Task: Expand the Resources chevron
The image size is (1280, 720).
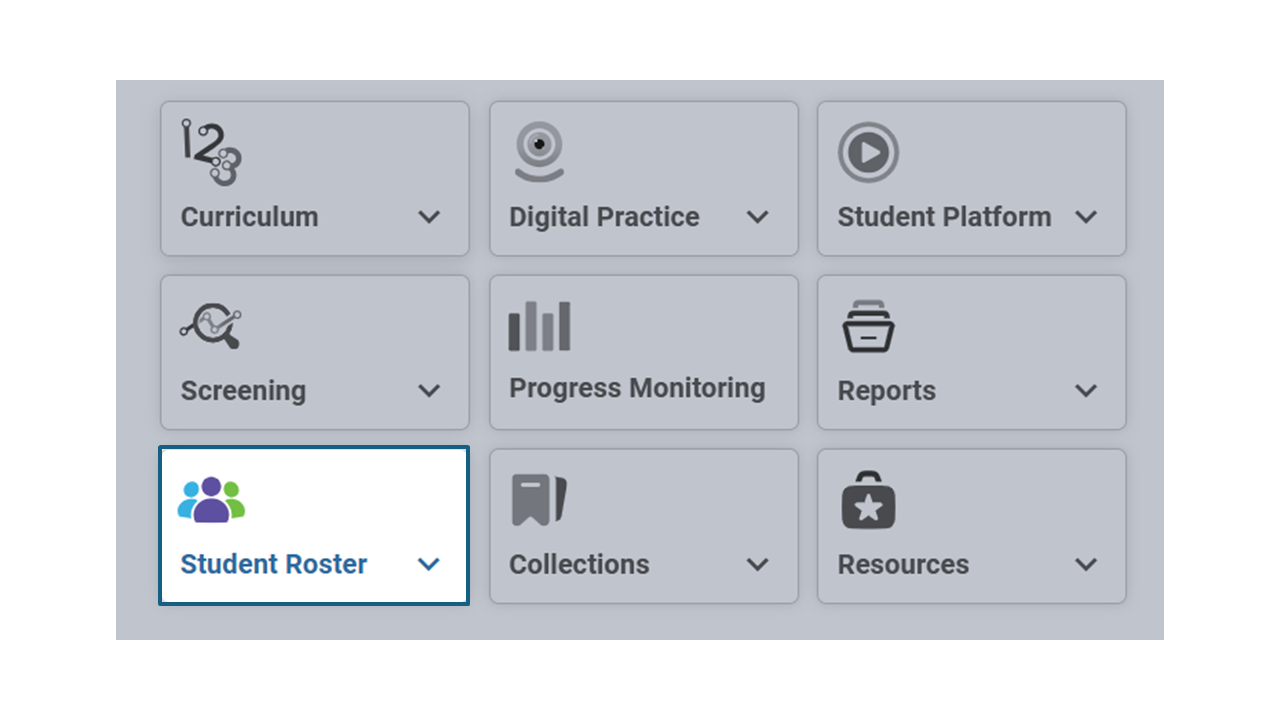Action: pos(1086,565)
